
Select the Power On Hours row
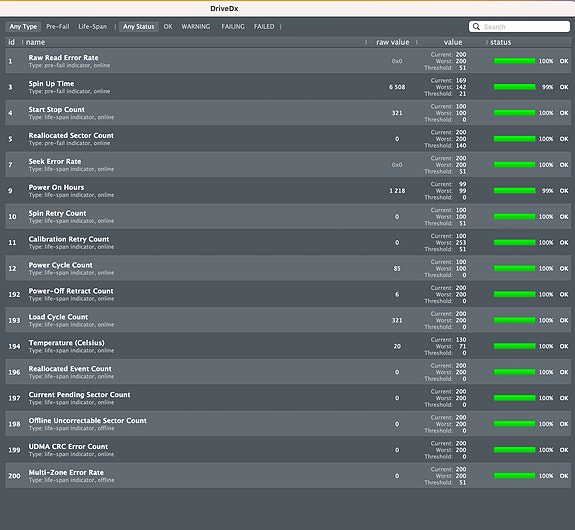(x=288, y=190)
